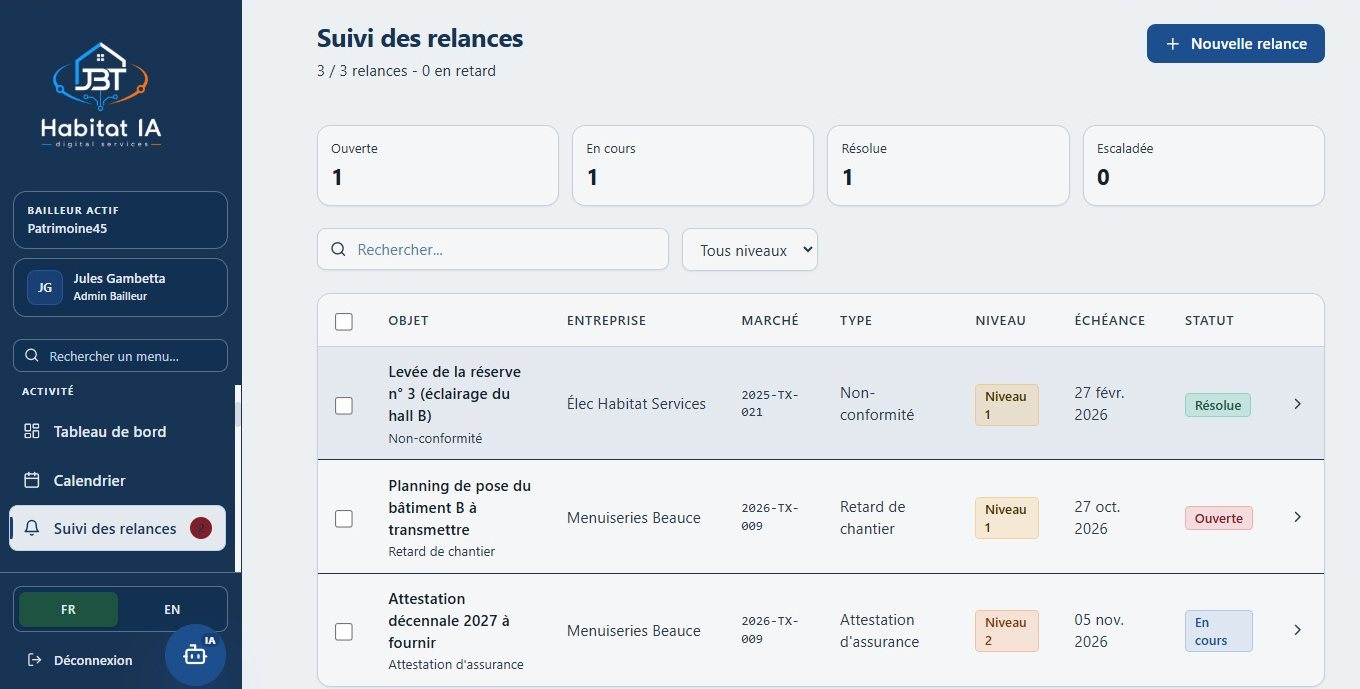Filter by the Ouverte status card
1360x689 pixels.
point(438,165)
